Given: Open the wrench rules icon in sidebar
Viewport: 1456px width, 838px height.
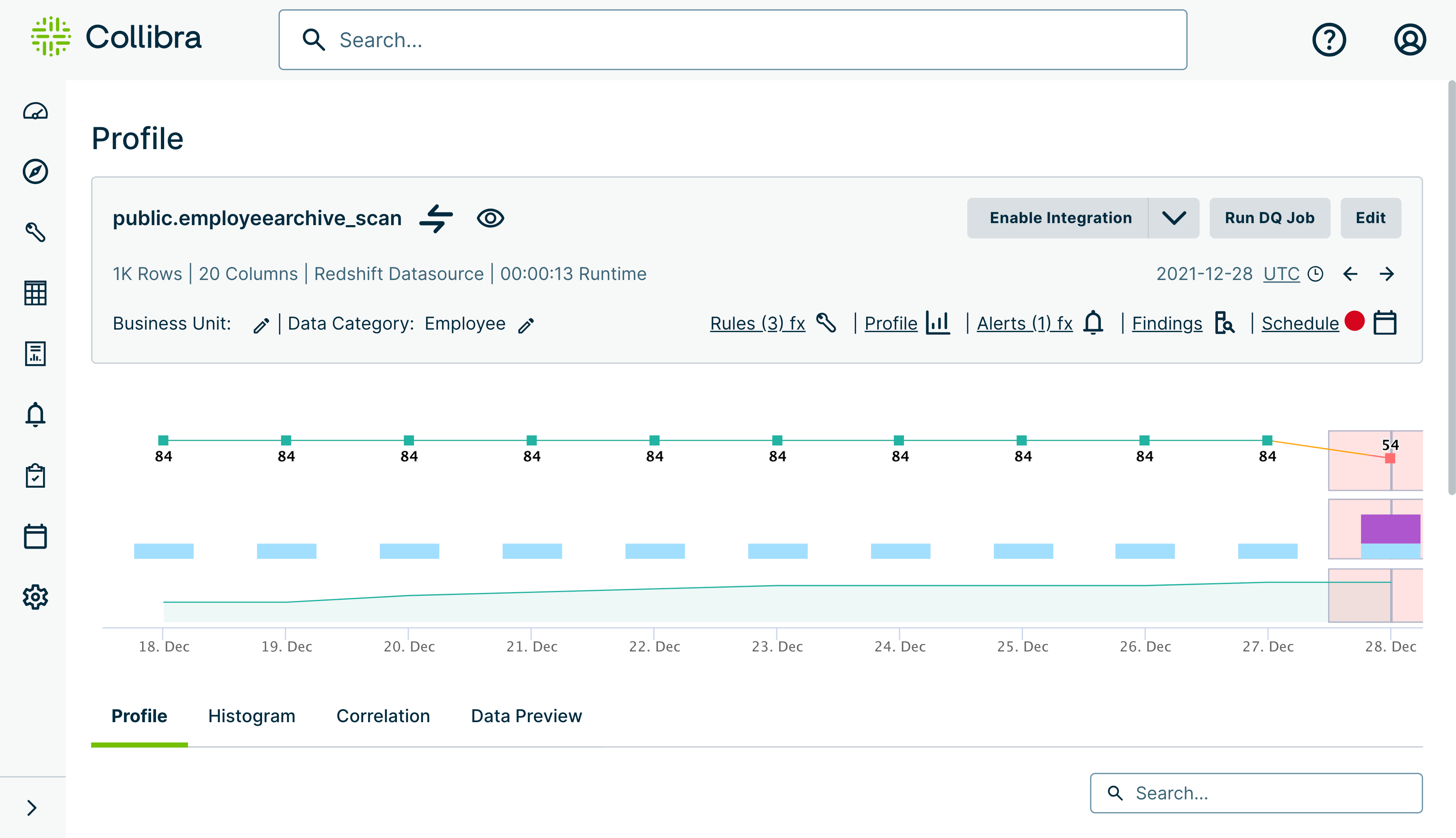Looking at the screenshot, I should coord(35,232).
